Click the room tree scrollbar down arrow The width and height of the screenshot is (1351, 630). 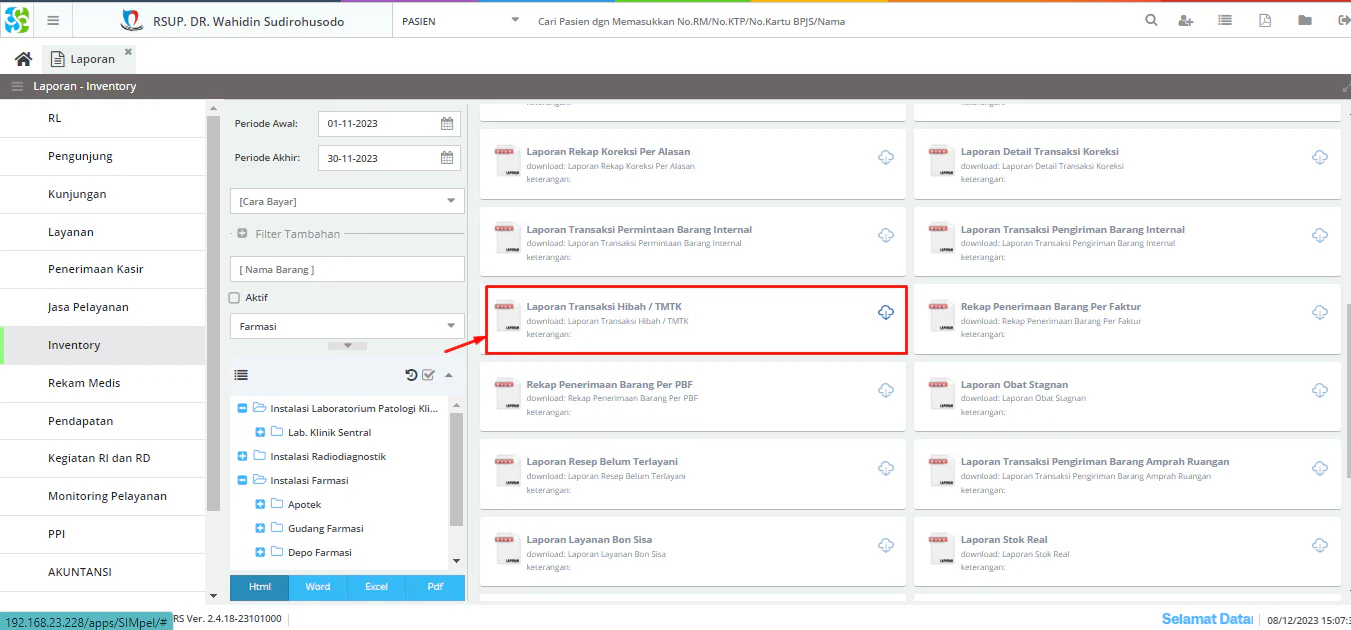point(457,561)
